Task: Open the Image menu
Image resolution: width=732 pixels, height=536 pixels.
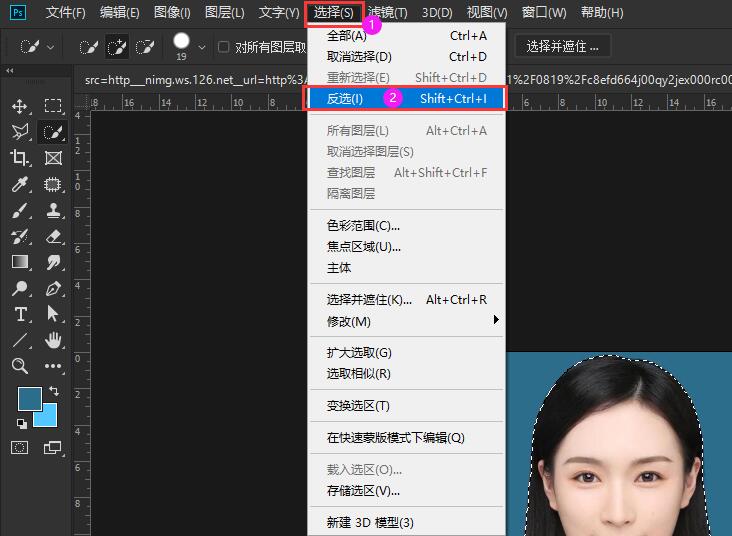Action: point(172,12)
